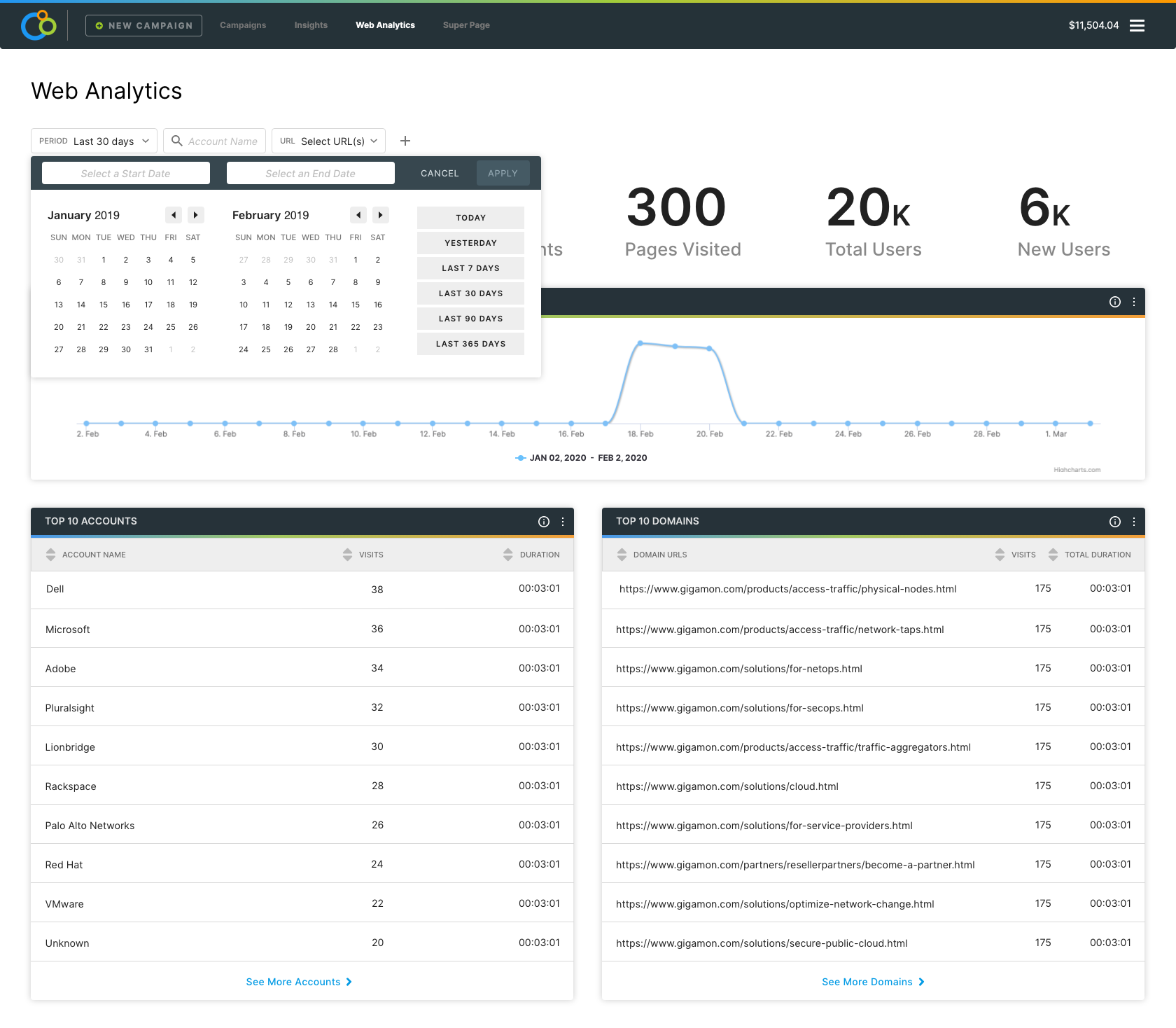Pick February 28 in the calendar
This screenshot has width=1176, height=1028.
point(333,349)
